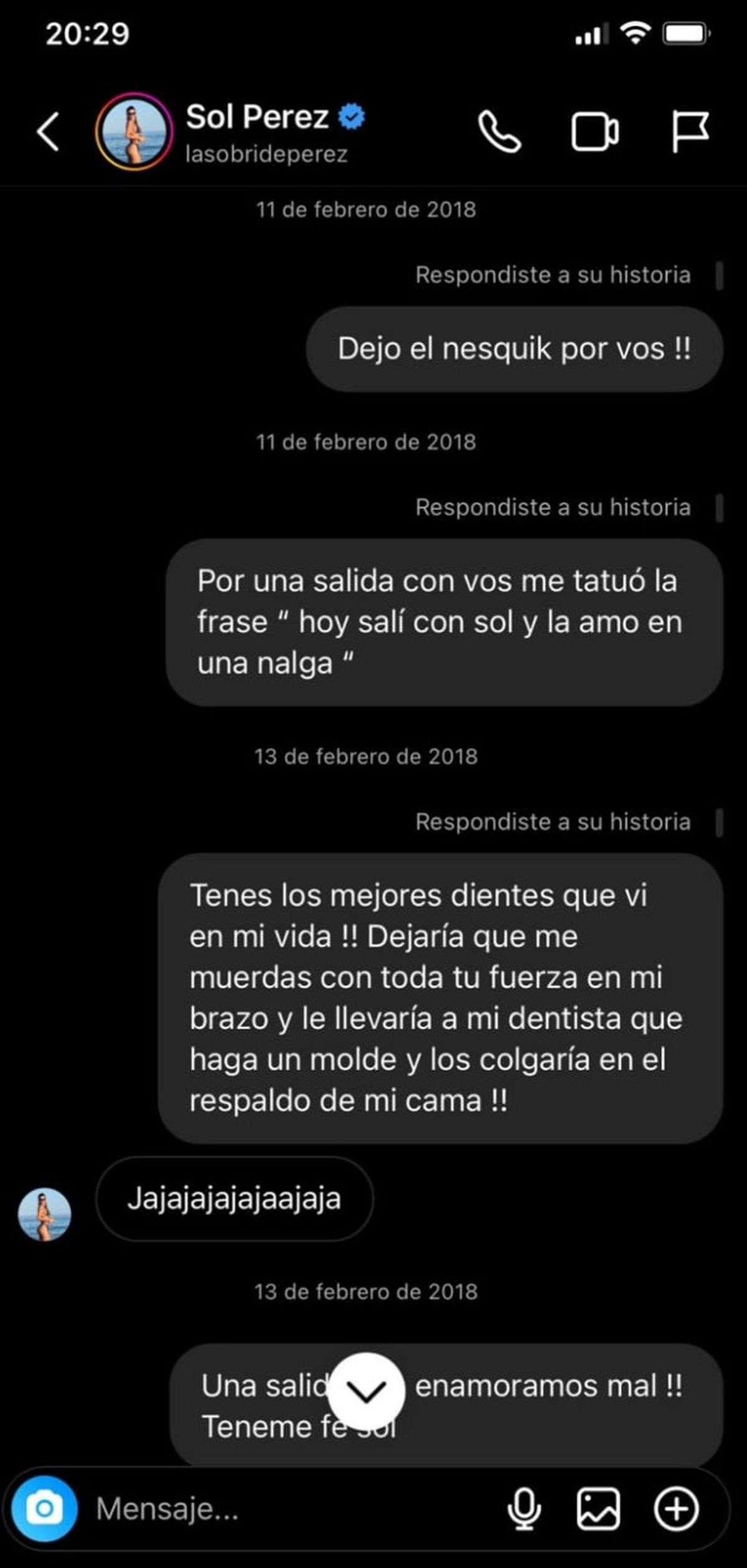The image size is (747, 1568).
Task: Open the photo gallery picker icon
Action: coord(598,1509)
